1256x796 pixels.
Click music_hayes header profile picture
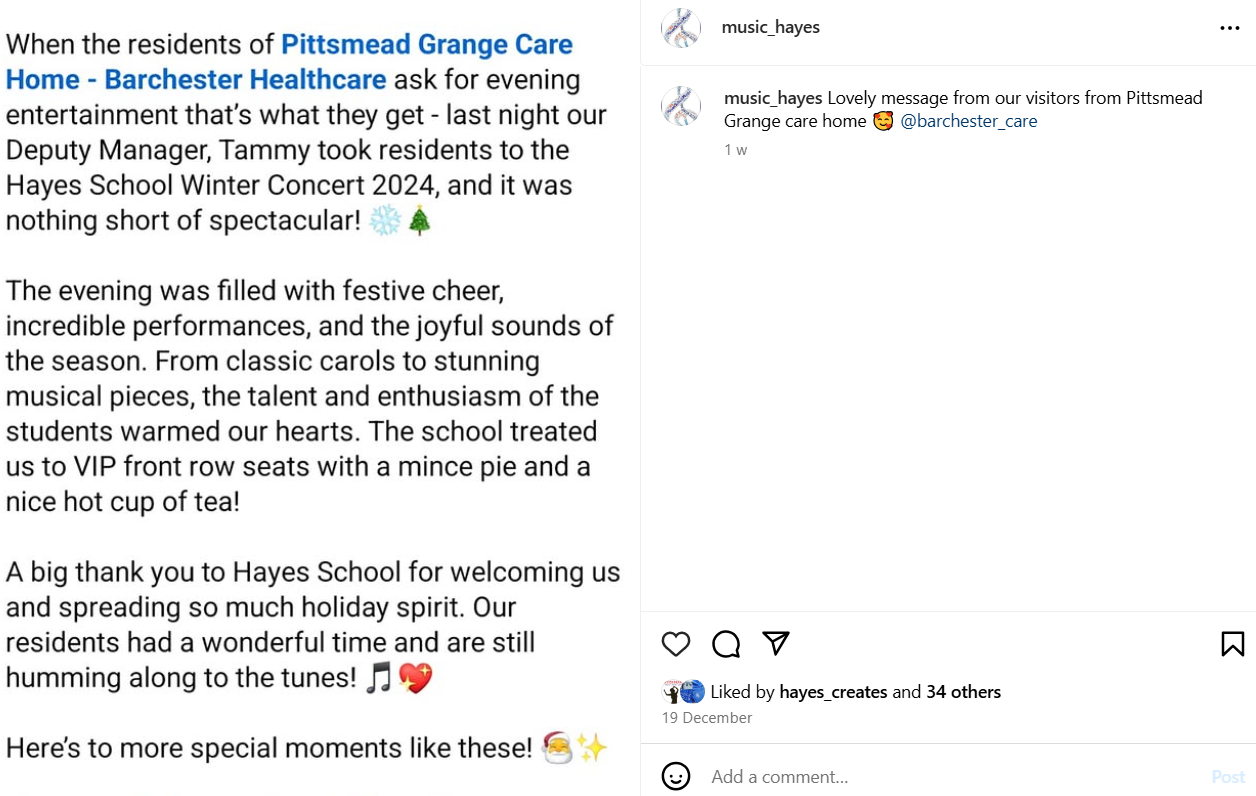[x=681, y=28]
